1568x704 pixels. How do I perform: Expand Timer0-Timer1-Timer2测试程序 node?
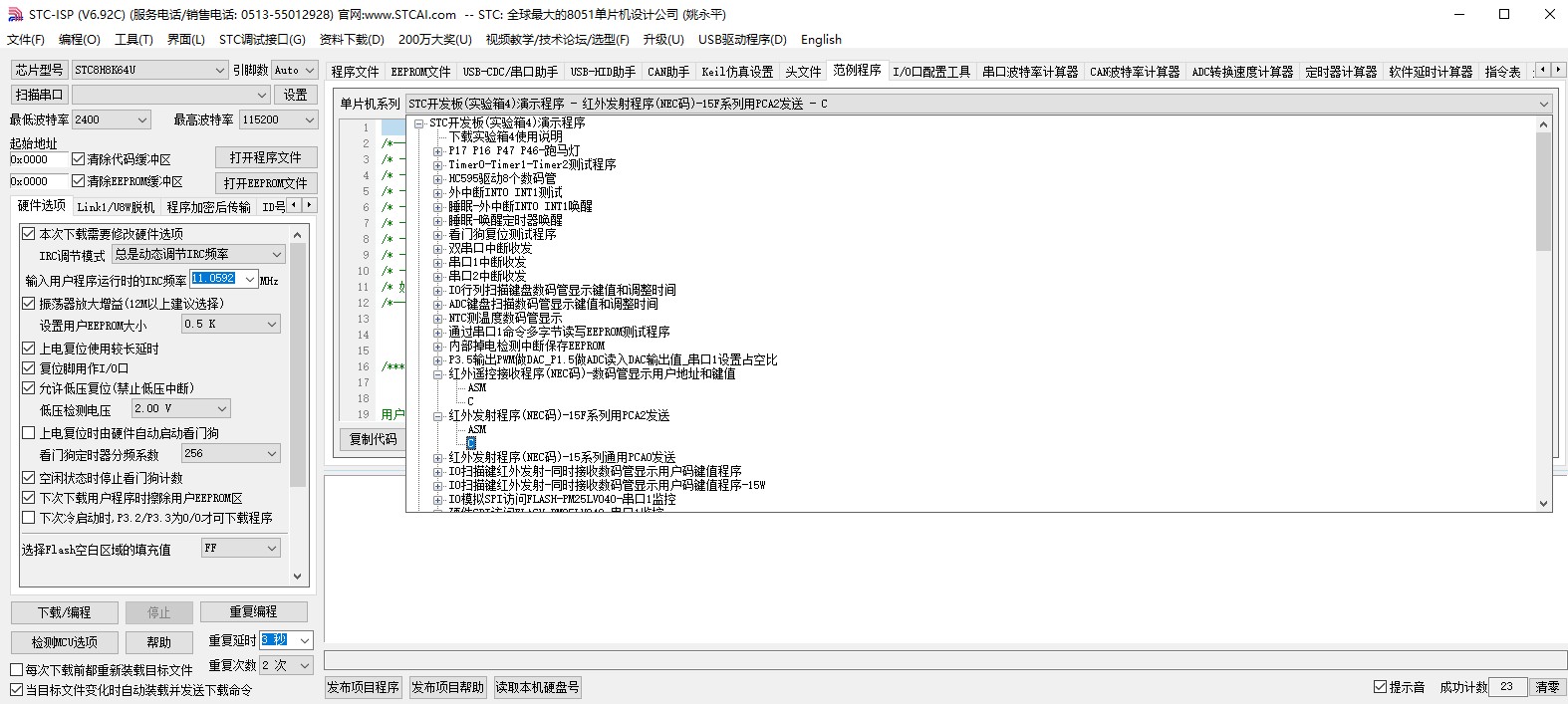(437, 165)
